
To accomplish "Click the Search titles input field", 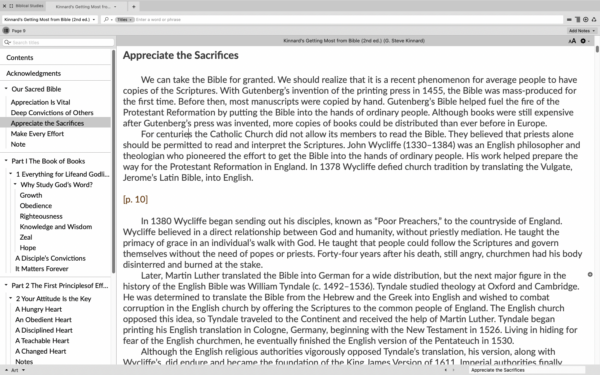I will pos(58,42).
